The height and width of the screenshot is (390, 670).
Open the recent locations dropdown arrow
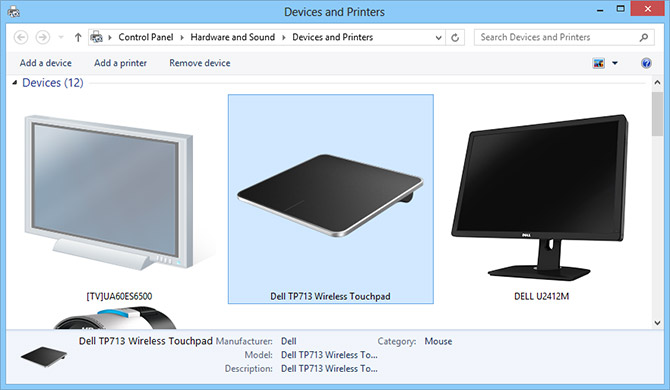pos(61,38)
